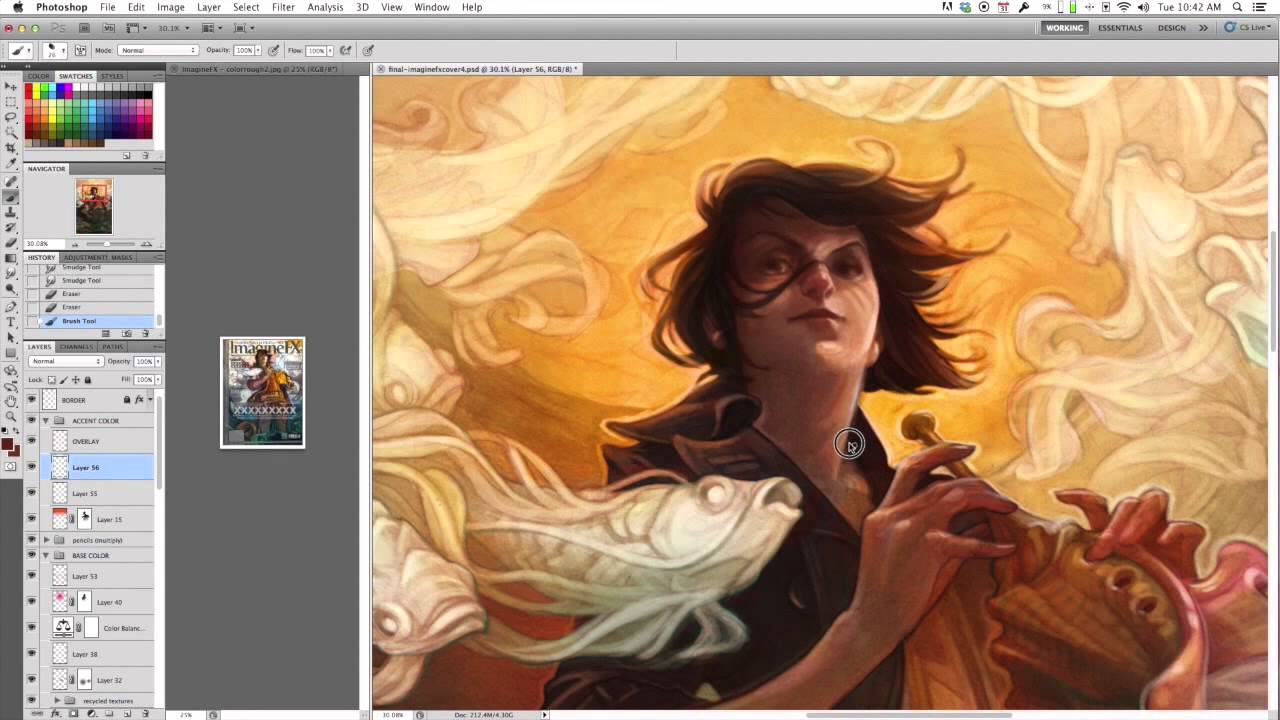The height and width of the screenshot is (720, 1280).
Task: Create a new swatch in Swatches panel
Action: click(x=127, y=156)
